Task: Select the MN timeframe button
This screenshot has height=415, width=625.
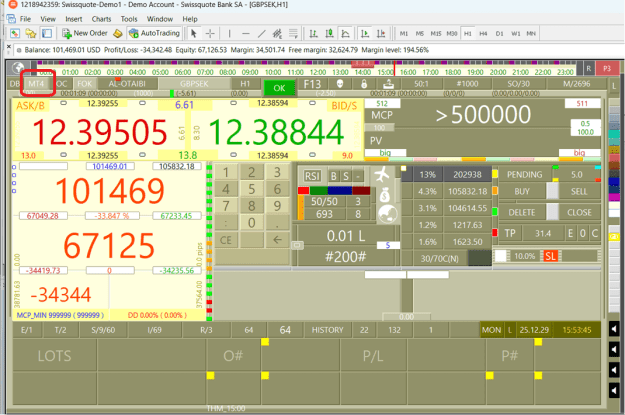Action: tap(531, 33)
